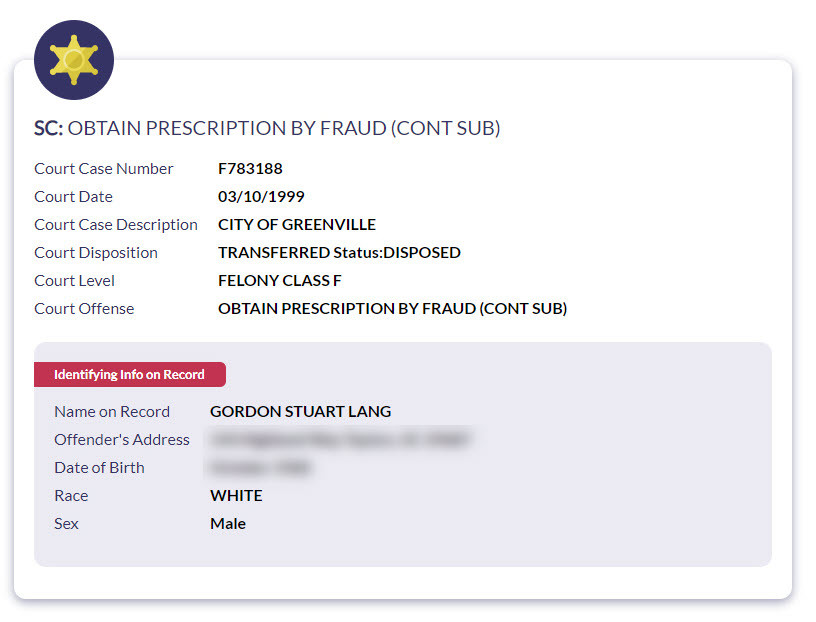The width and height of the screenshot is (816, 622).
Task: Click the Offender's Address label
Action: 122,439
